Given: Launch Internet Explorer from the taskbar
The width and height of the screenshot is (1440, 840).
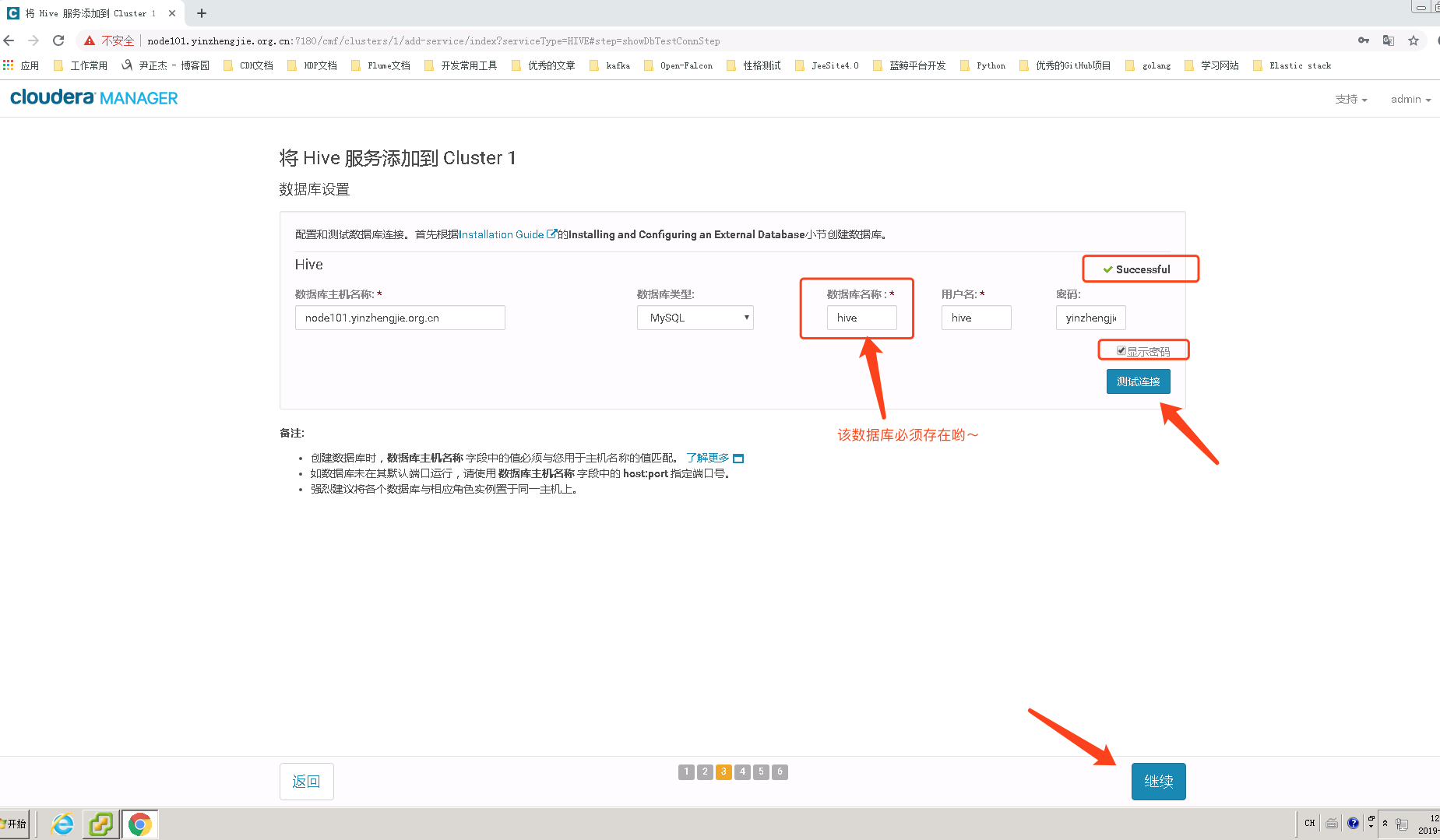Looking at the screenshot, I should pos(62,824).
